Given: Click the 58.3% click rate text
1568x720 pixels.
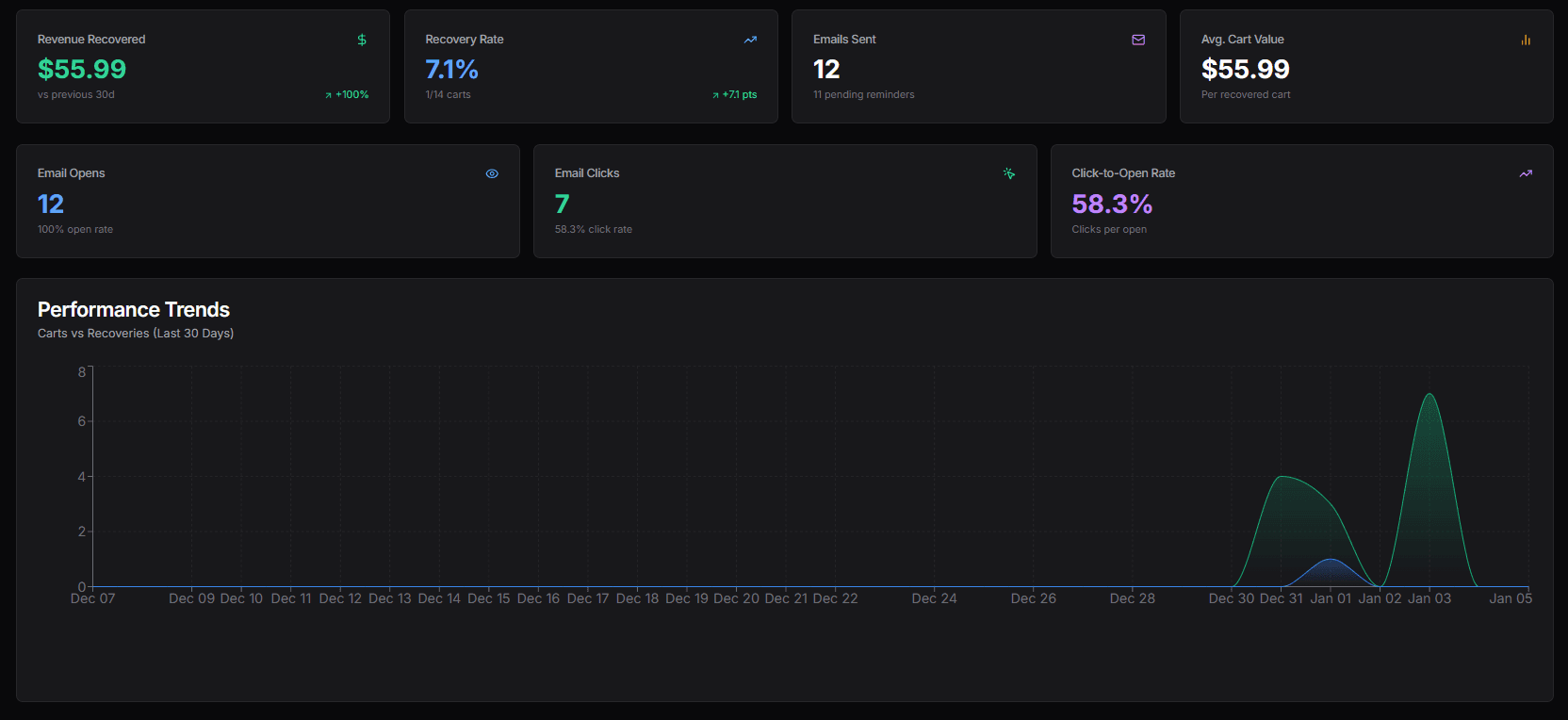Looking at the screenshot, I should tap(594, 229).
